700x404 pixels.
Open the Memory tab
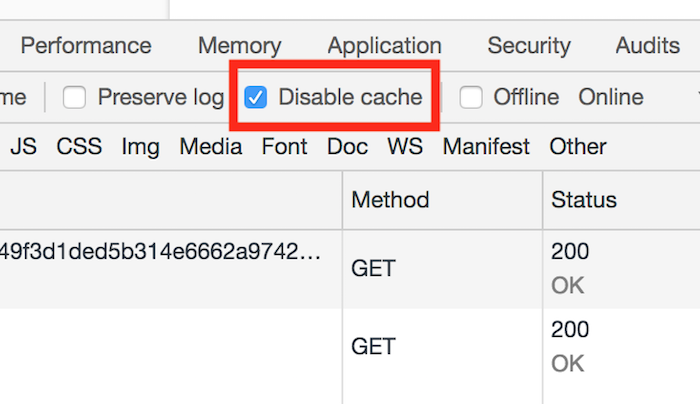(x=239, y=46)
